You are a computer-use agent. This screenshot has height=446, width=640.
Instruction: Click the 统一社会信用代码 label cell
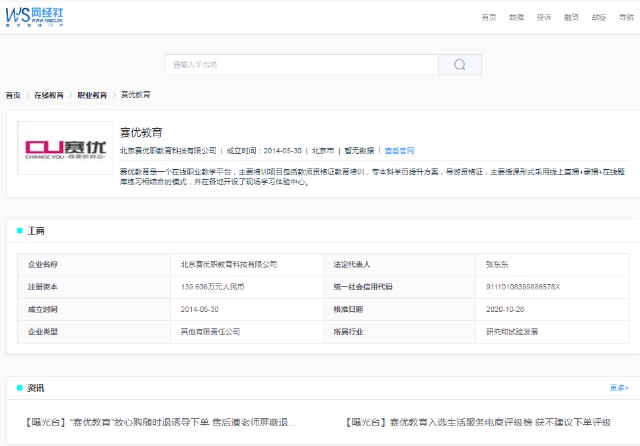point(399,287)
